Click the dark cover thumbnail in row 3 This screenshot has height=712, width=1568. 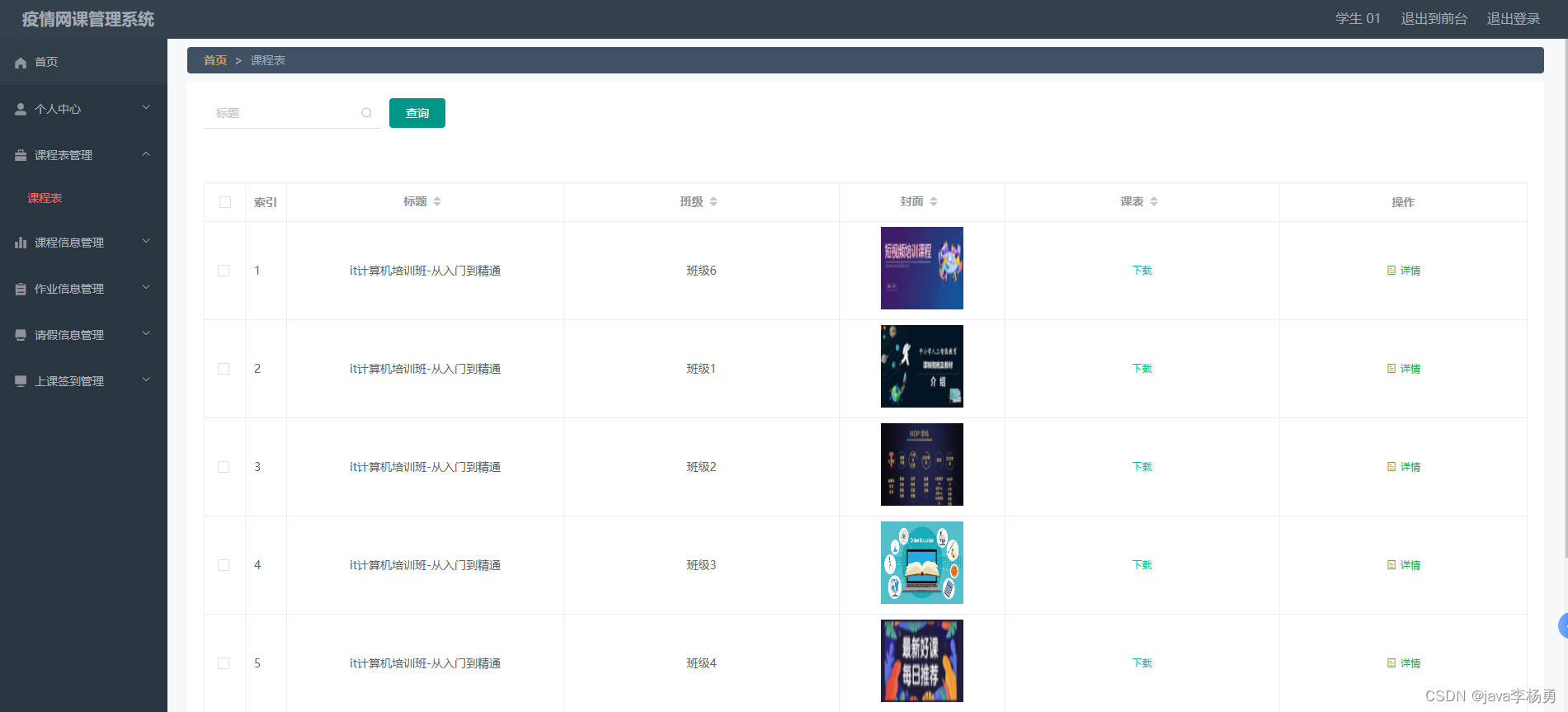922,464
